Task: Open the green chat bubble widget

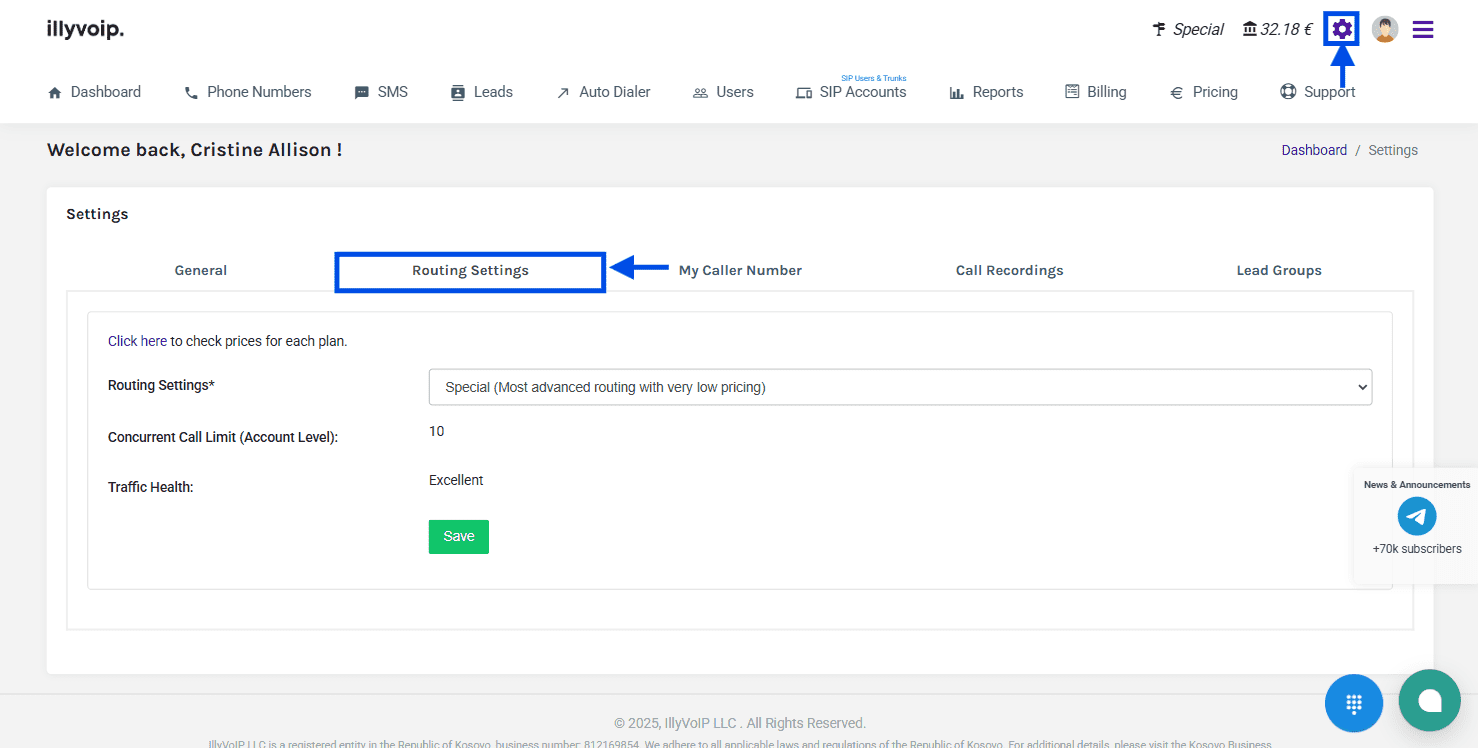Action: click(1429, 700)
